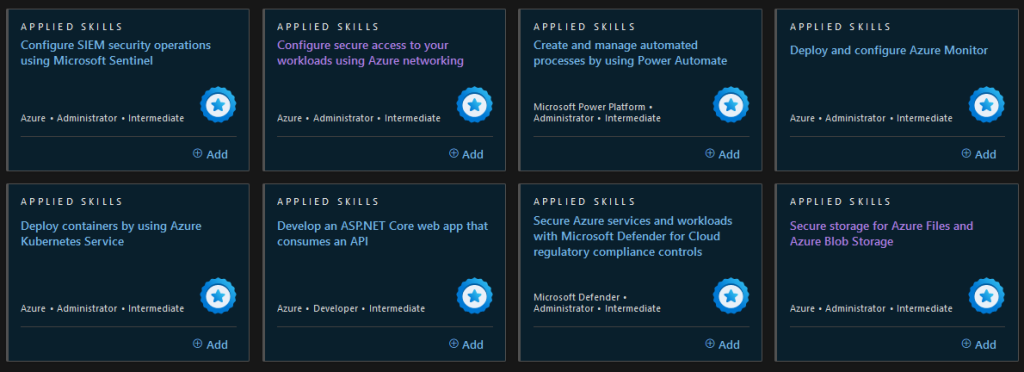Screen dimensions: 1024x372
Task: Add the Secure storage for Azure Files skill
Action: 979,345
